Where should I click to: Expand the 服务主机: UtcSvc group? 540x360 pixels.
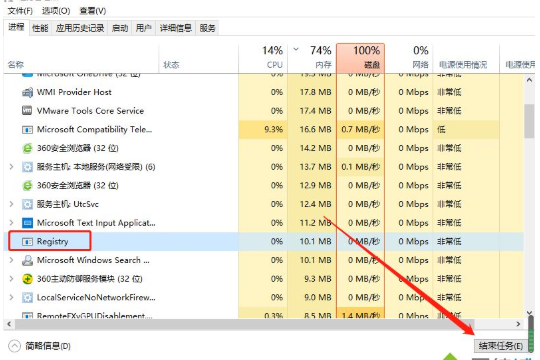coord(11,204)
